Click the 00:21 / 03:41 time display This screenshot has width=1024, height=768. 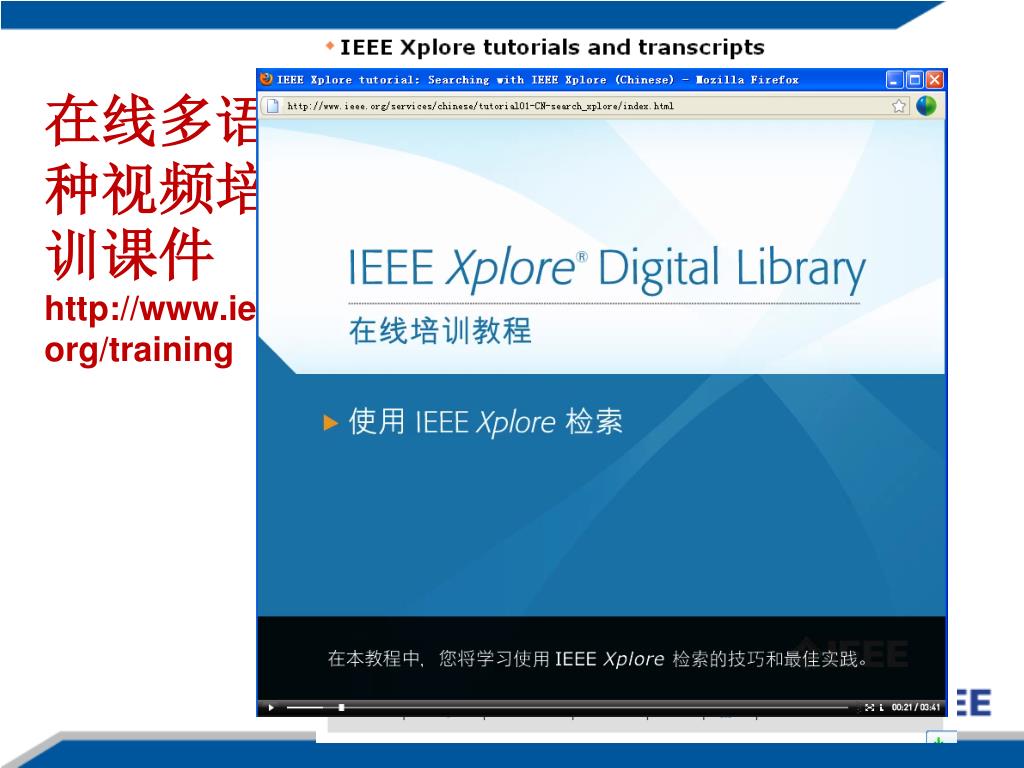916,707
